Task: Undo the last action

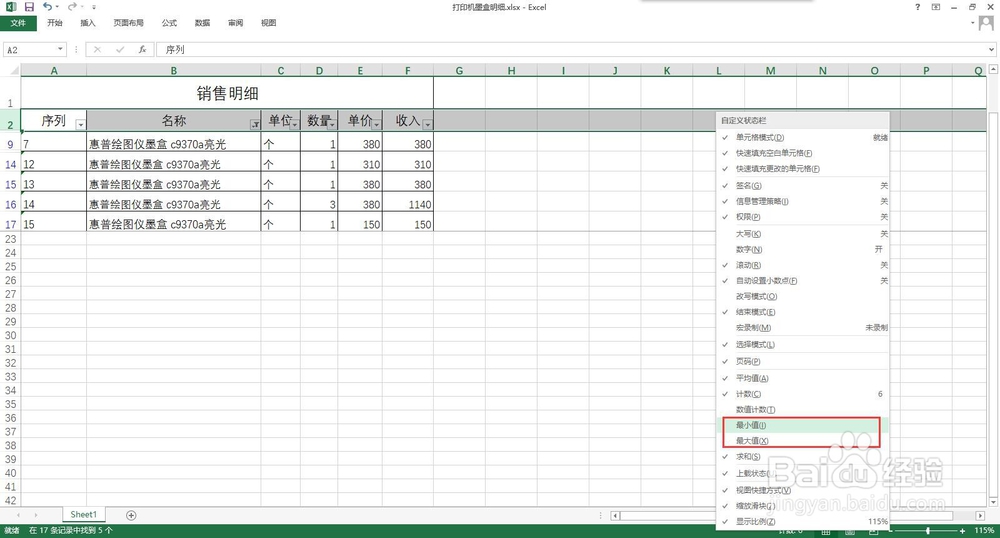Action: click(47, 7)
